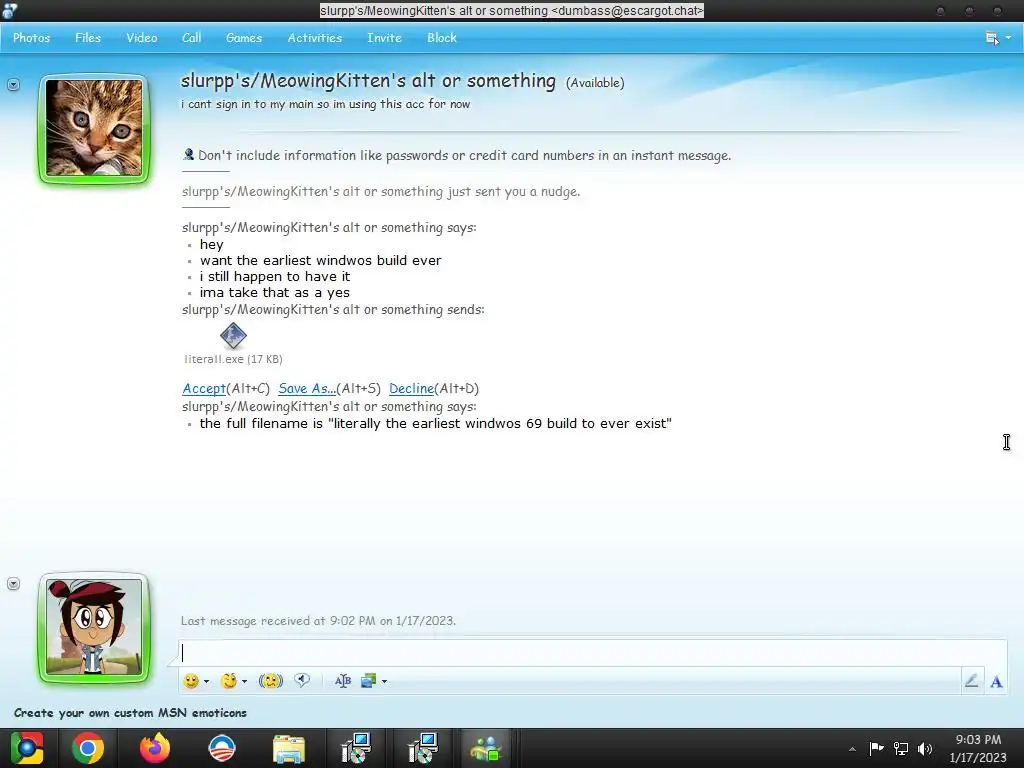Open the Photos menu item
This screenshot has width=1024, height=768.
point(31,38)
